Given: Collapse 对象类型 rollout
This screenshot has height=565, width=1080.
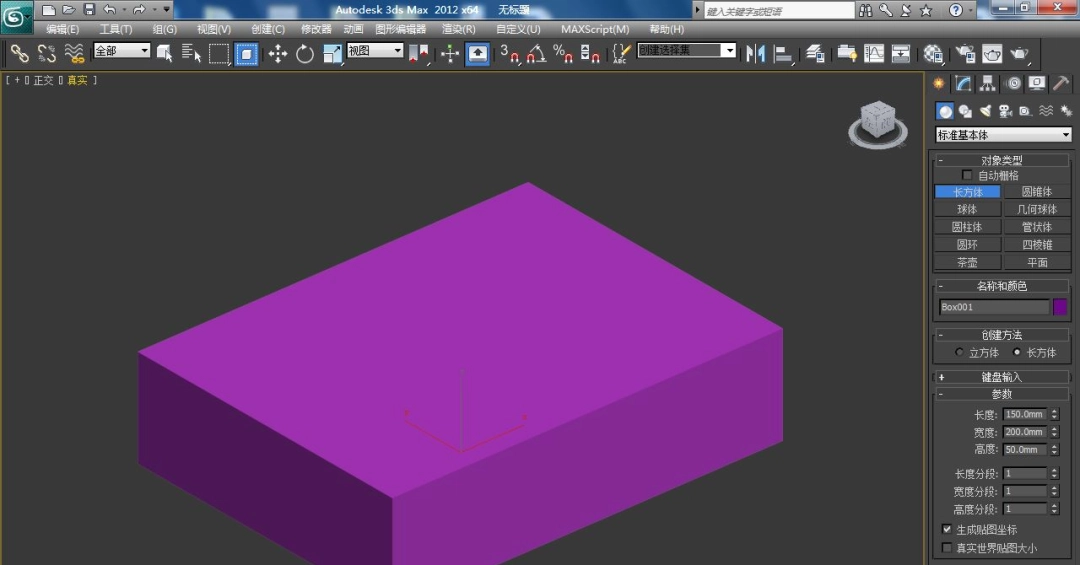Looking at the screenshot, I should [1002, 160].
